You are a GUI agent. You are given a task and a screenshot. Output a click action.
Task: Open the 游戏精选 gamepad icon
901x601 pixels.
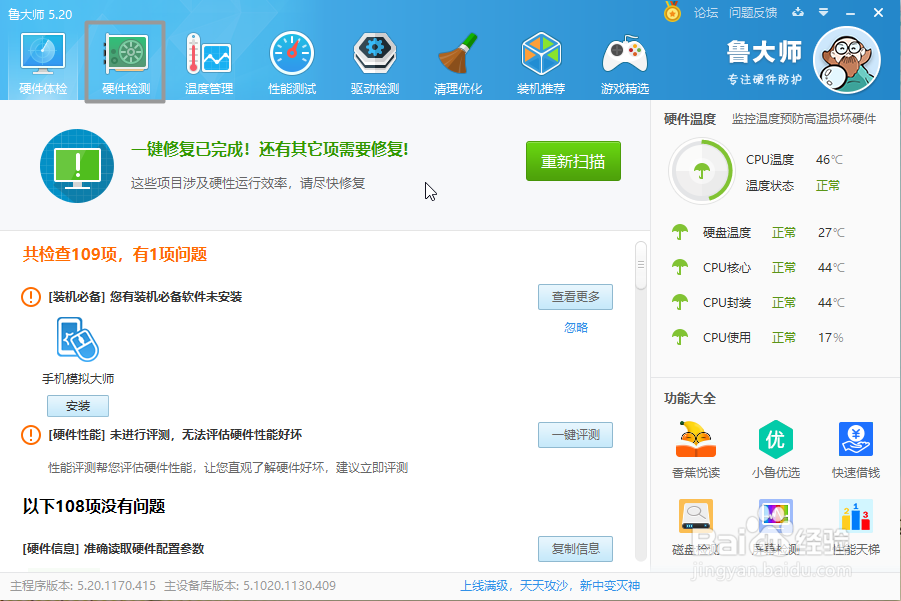[625, 54]
